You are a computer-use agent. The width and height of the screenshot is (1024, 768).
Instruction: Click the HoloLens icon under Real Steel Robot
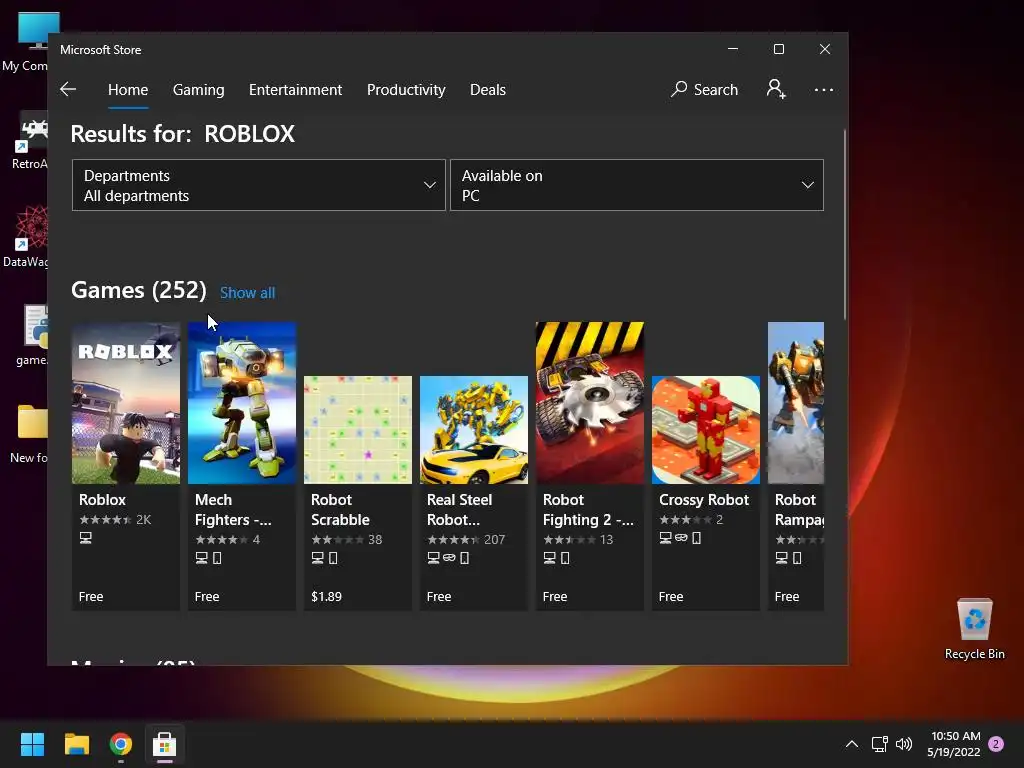click(449, 558)
